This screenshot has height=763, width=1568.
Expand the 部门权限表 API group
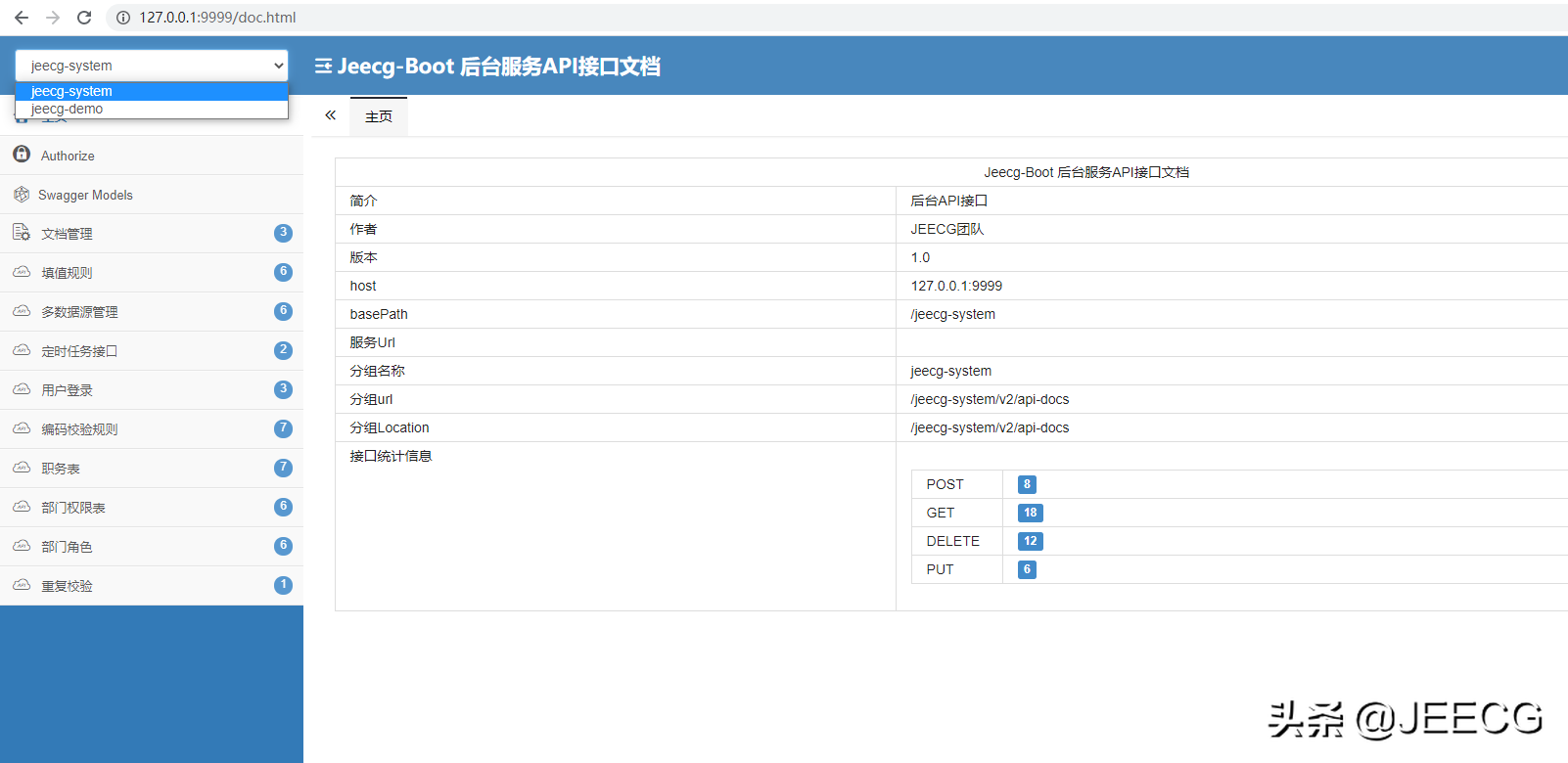(152, 508)
